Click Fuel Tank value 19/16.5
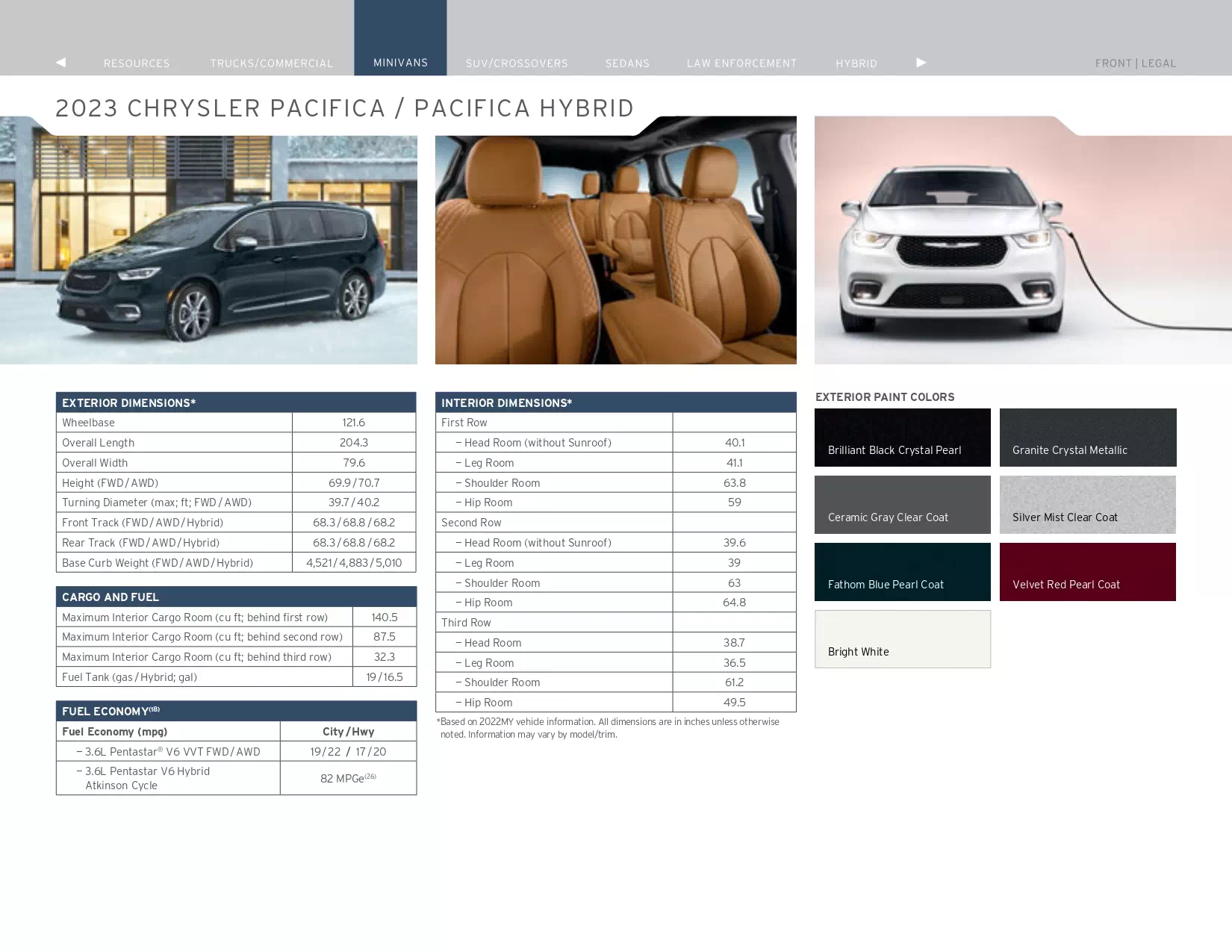The width and height of the screenshot is (1232, 952). [385, 677]
